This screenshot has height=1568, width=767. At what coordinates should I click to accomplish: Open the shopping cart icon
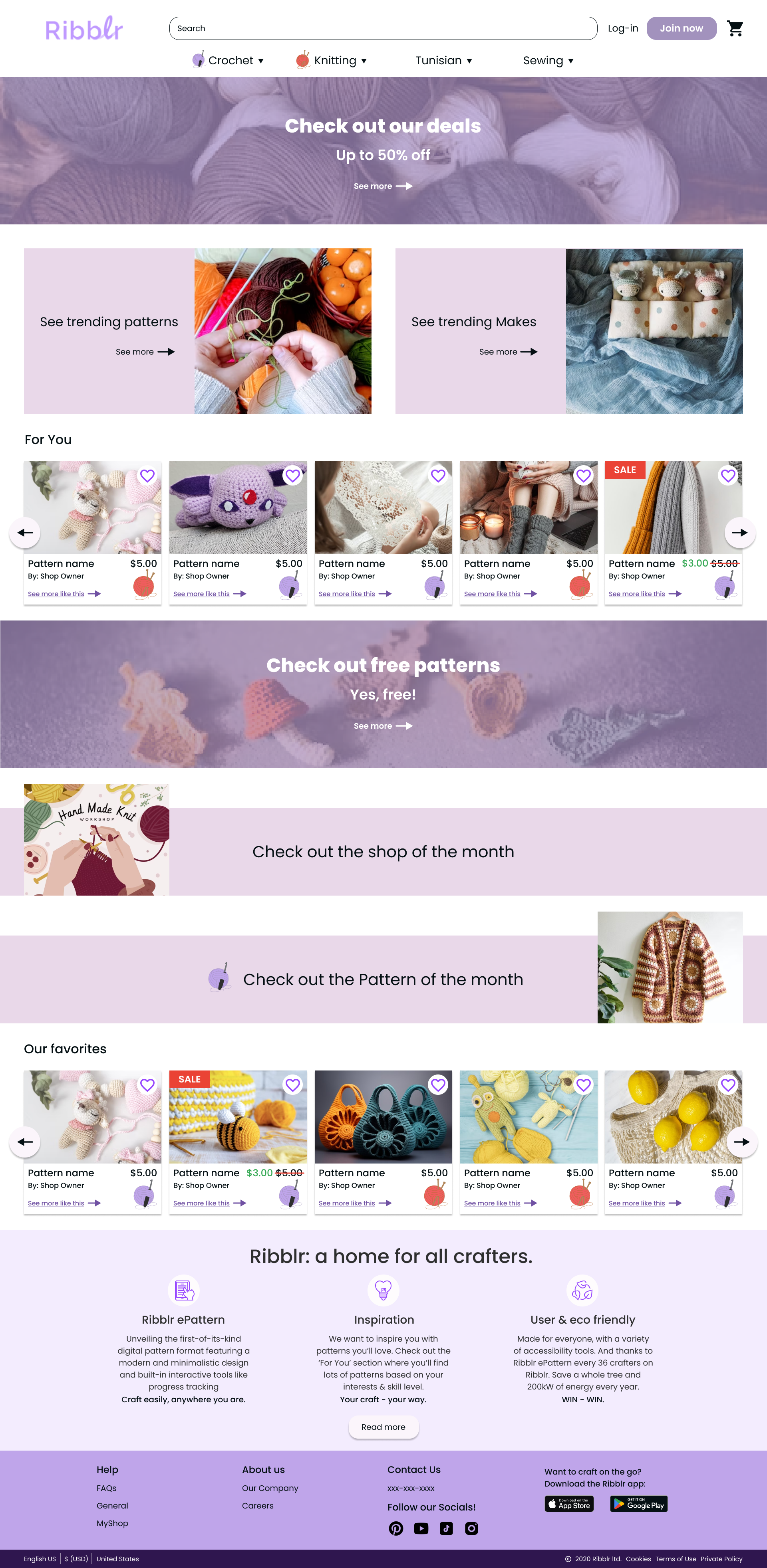coord(735,29)
